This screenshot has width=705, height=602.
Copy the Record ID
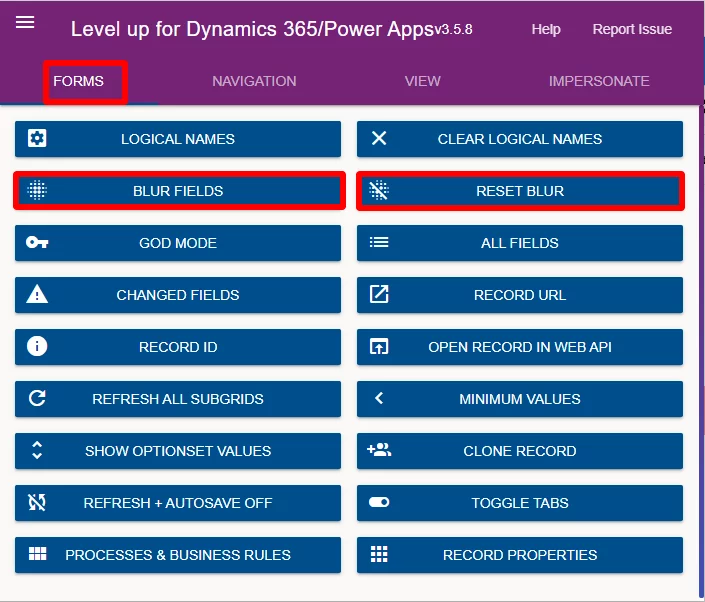[178, 347]
